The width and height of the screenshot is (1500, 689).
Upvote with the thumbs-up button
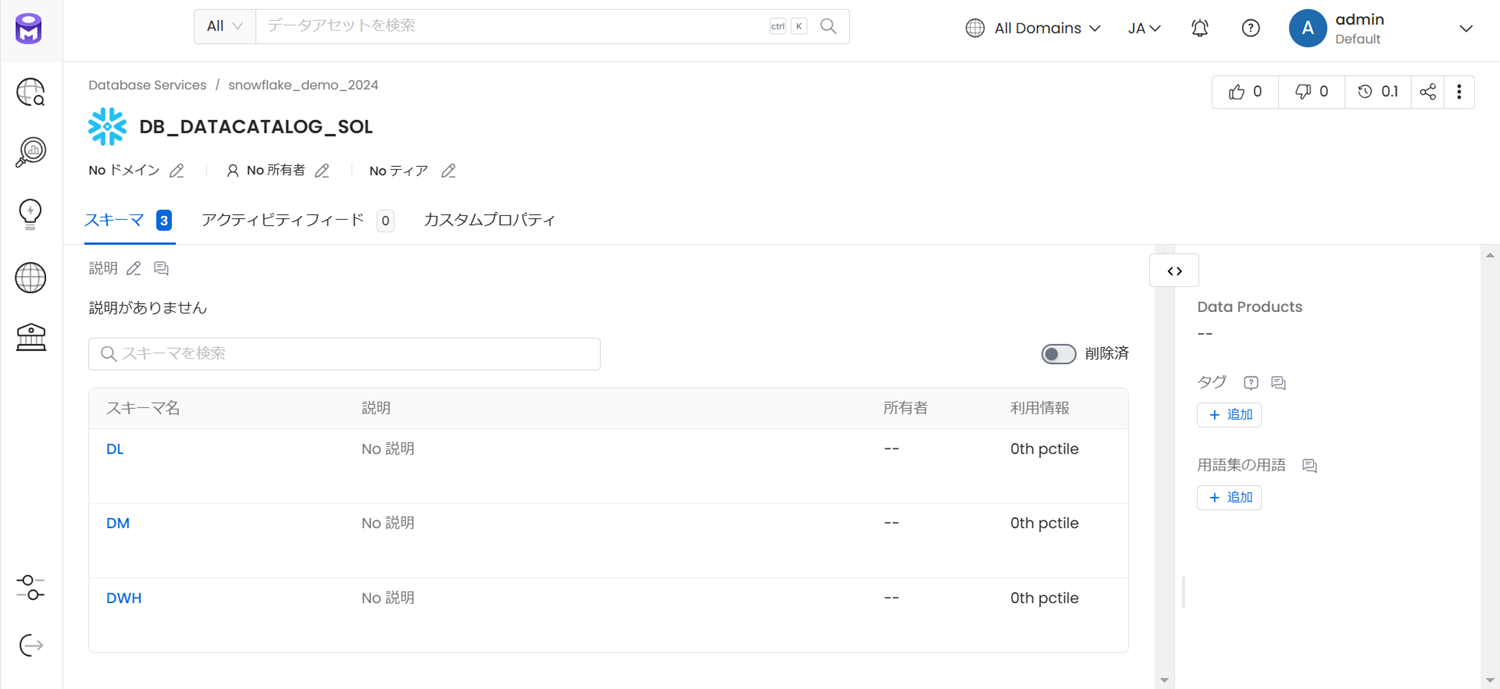point(1245,92)
